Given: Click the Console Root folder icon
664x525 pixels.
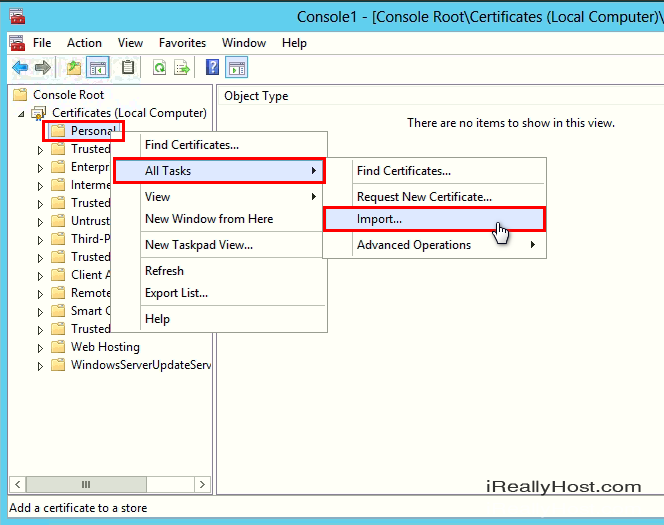Looking at the screenshot, I should click(x=20, y=94).
